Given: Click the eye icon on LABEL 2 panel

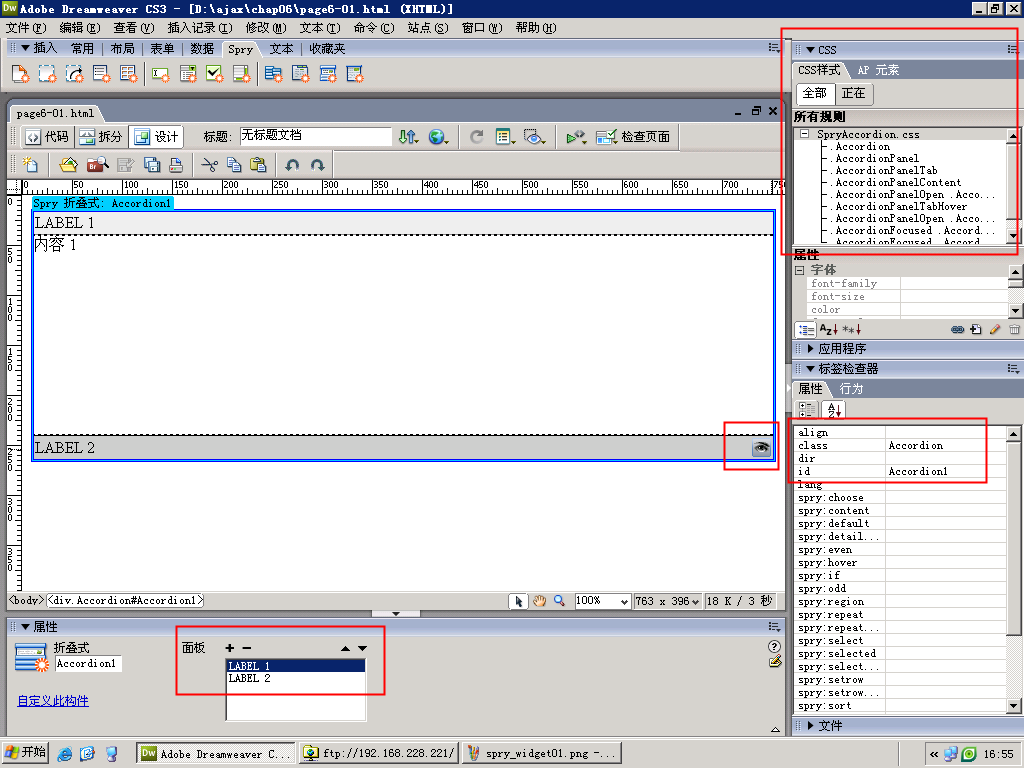Looking at the screenshot, I should [762, 449].
